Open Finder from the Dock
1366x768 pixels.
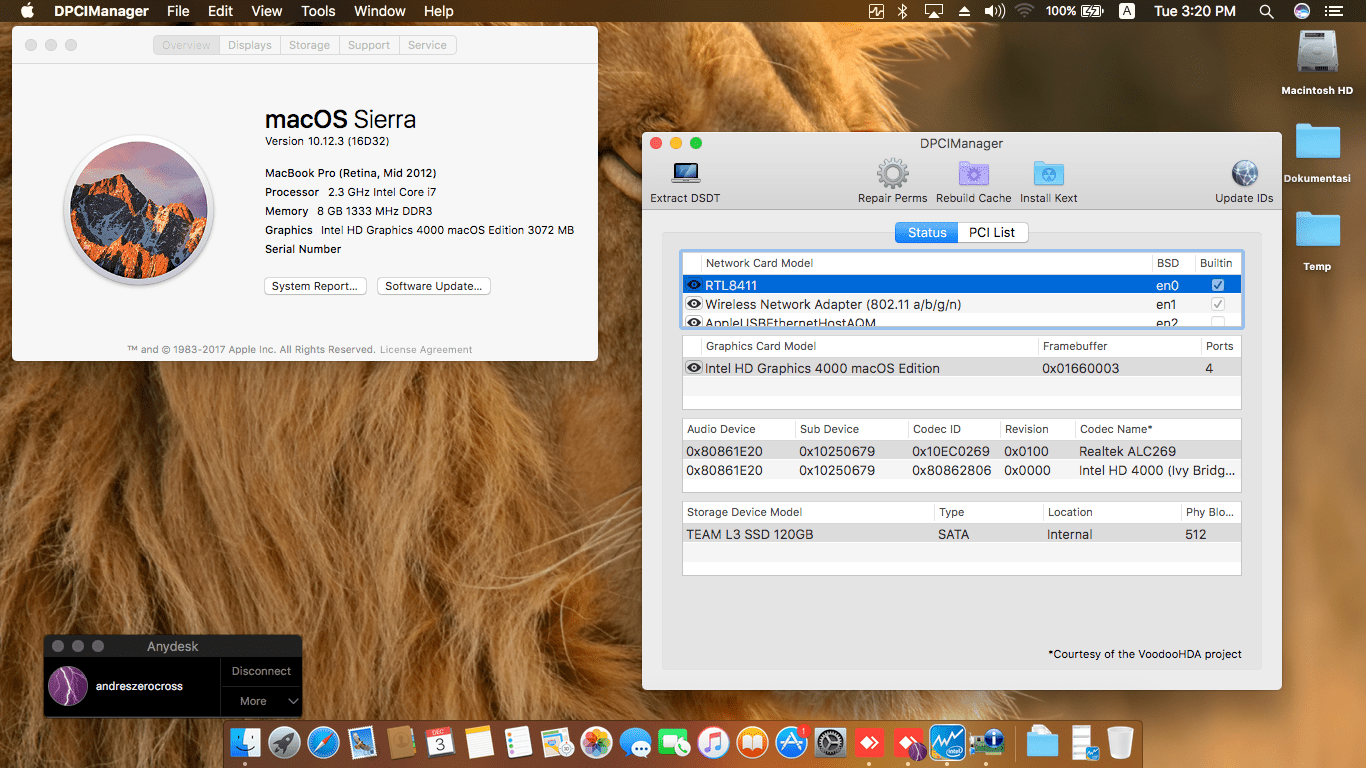click(246, 742)
